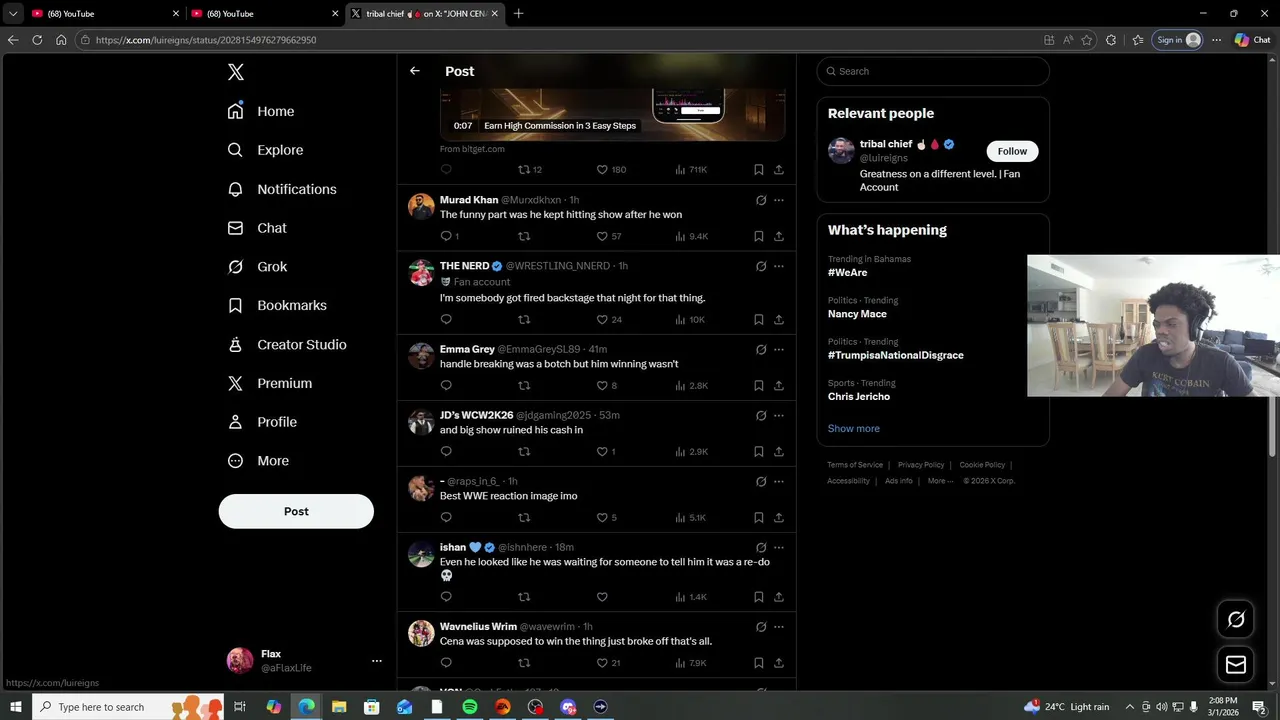This screenshot has height=720, width=1280.
Task: Open Grok floating button
Action: point(1236,619)
